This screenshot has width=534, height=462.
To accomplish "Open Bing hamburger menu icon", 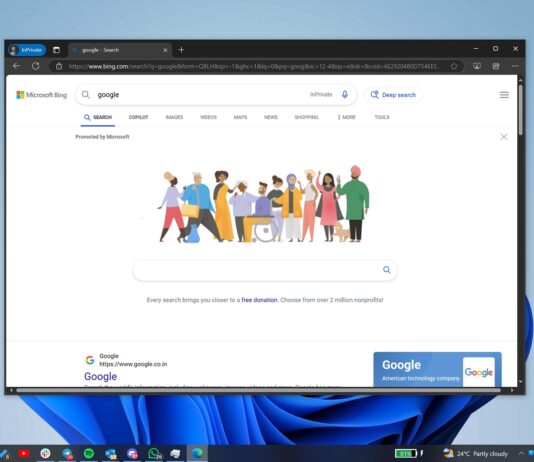I will click(504, 95).
